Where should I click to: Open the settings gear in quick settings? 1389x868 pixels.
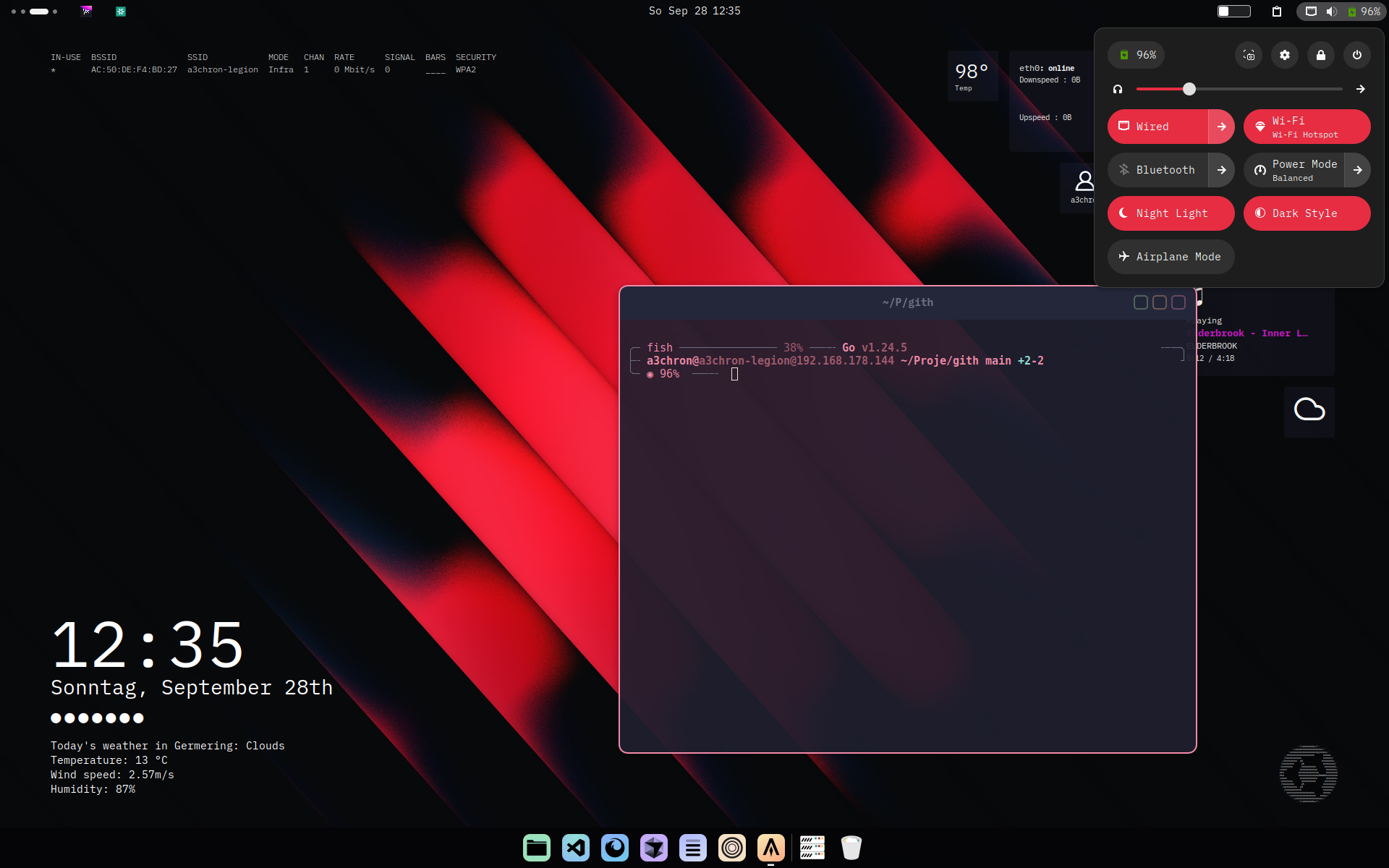(x=1284, y=55)
